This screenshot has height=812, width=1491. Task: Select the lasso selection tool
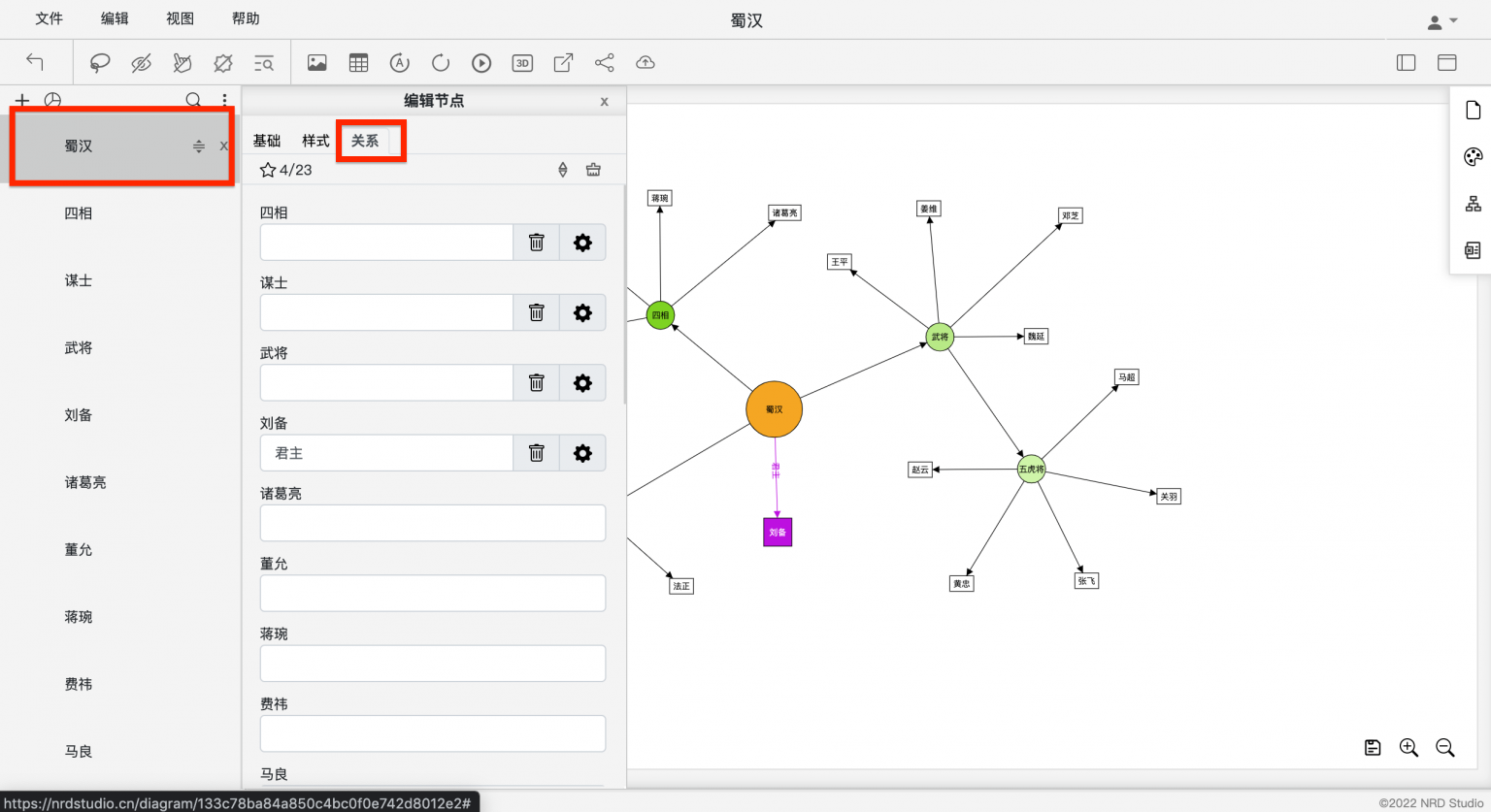point(100,63)
